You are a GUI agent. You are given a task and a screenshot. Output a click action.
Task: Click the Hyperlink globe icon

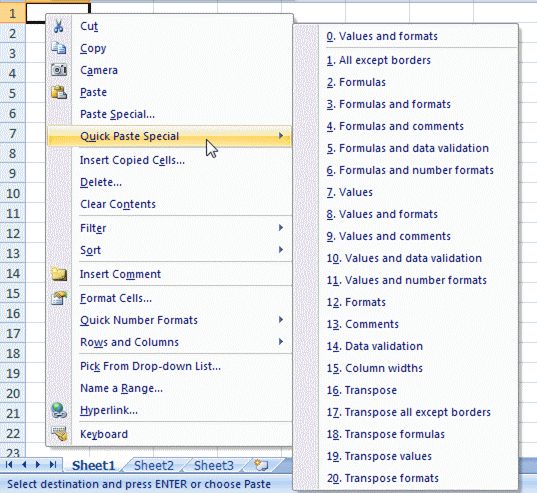pyautogui.click(x=59, y=410)
